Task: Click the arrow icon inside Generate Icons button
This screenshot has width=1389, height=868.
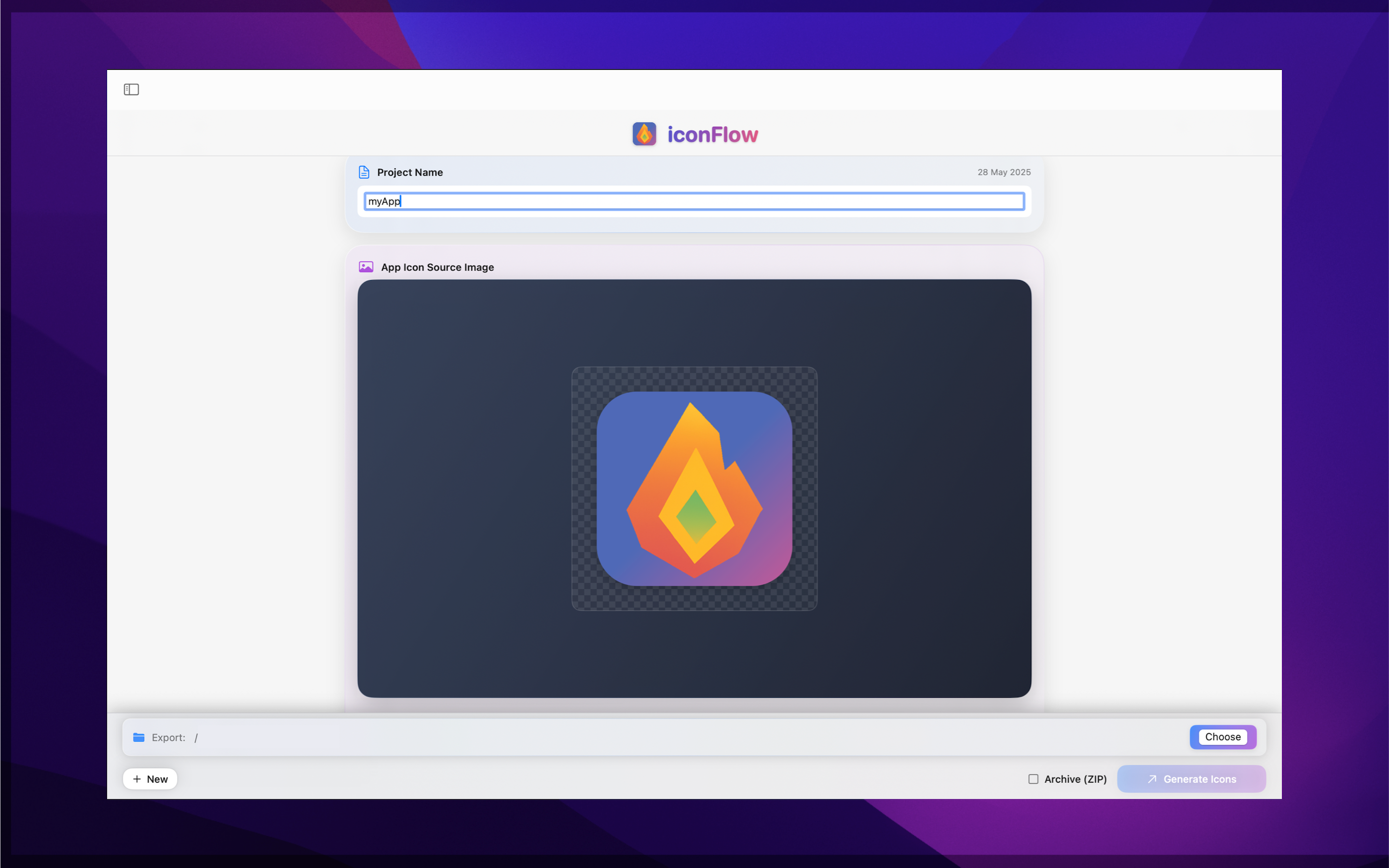Action: 1152,778
